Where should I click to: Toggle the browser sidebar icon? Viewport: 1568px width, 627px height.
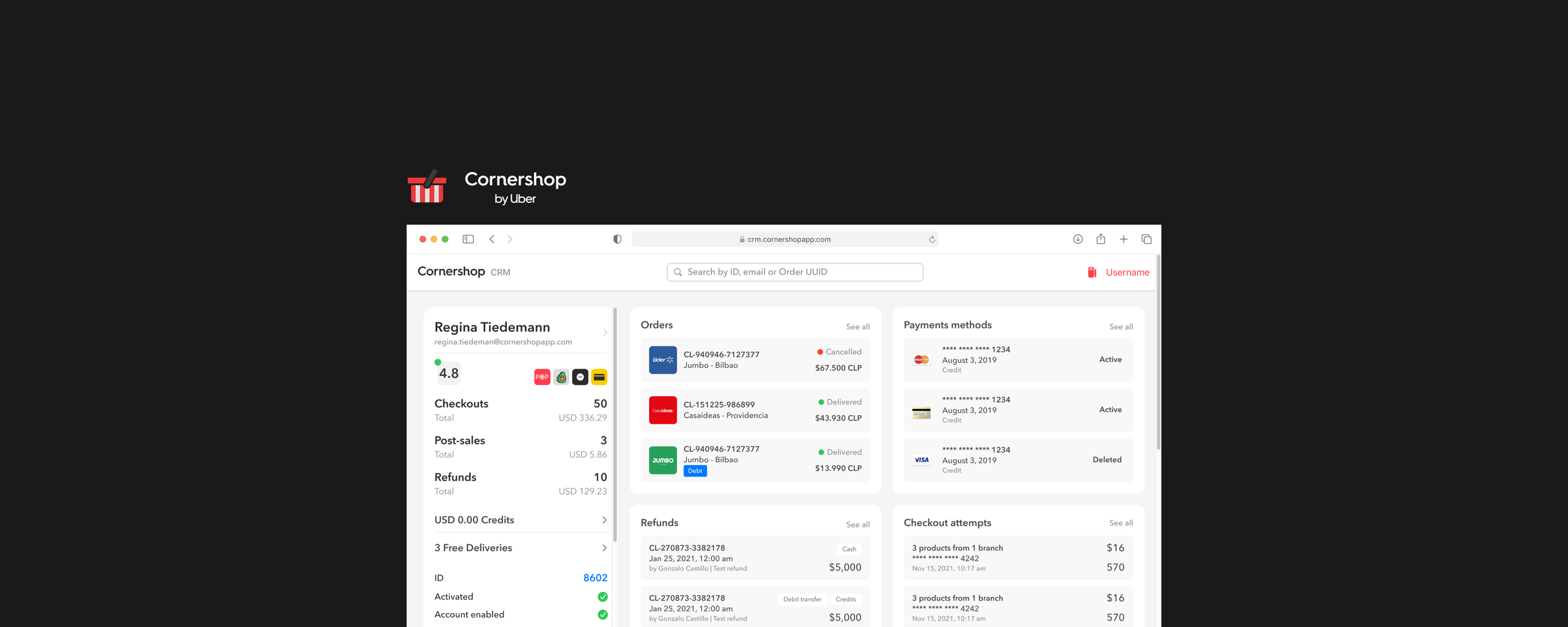pyautogui.click(x=468, y=239)
